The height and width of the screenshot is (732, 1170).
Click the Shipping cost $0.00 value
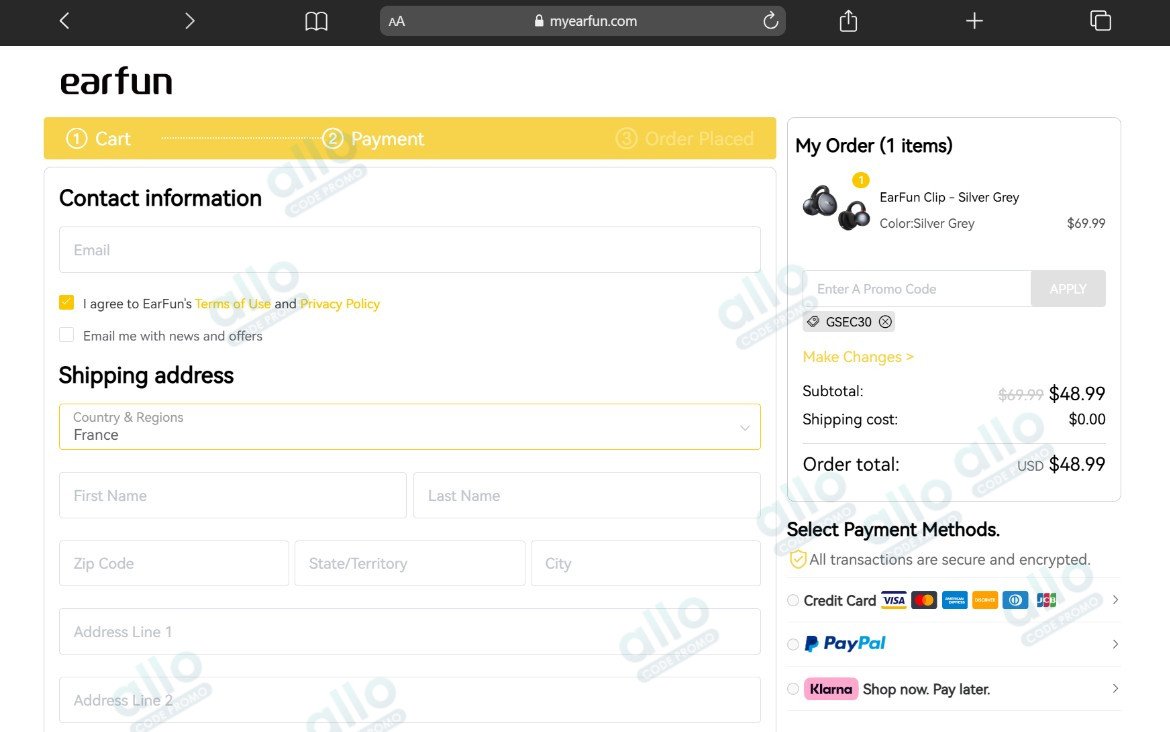[x=1086, y=419]
